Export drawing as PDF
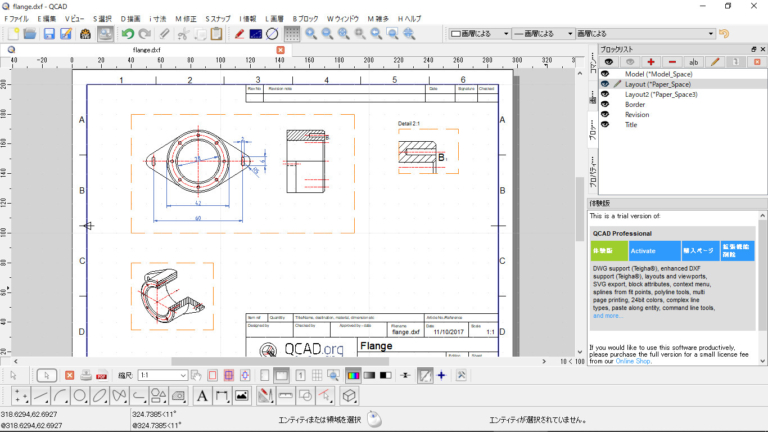The width and height of the screenshot is (768, 432). coord(102,375)
